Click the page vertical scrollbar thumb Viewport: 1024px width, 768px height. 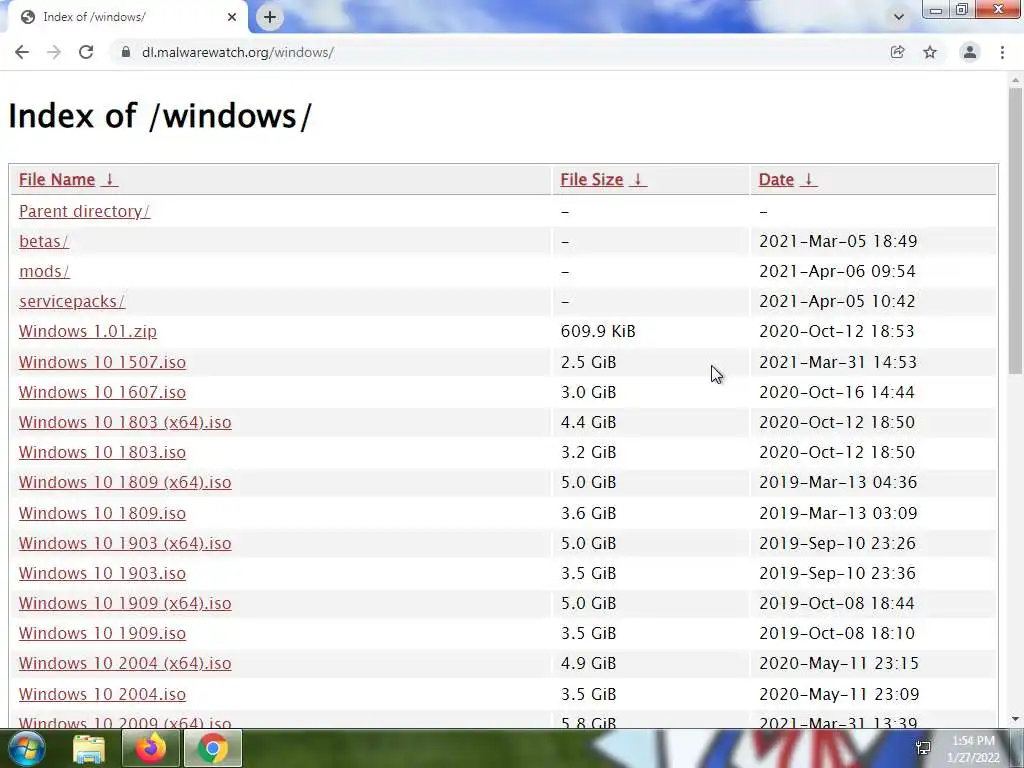pos(1015,231)
